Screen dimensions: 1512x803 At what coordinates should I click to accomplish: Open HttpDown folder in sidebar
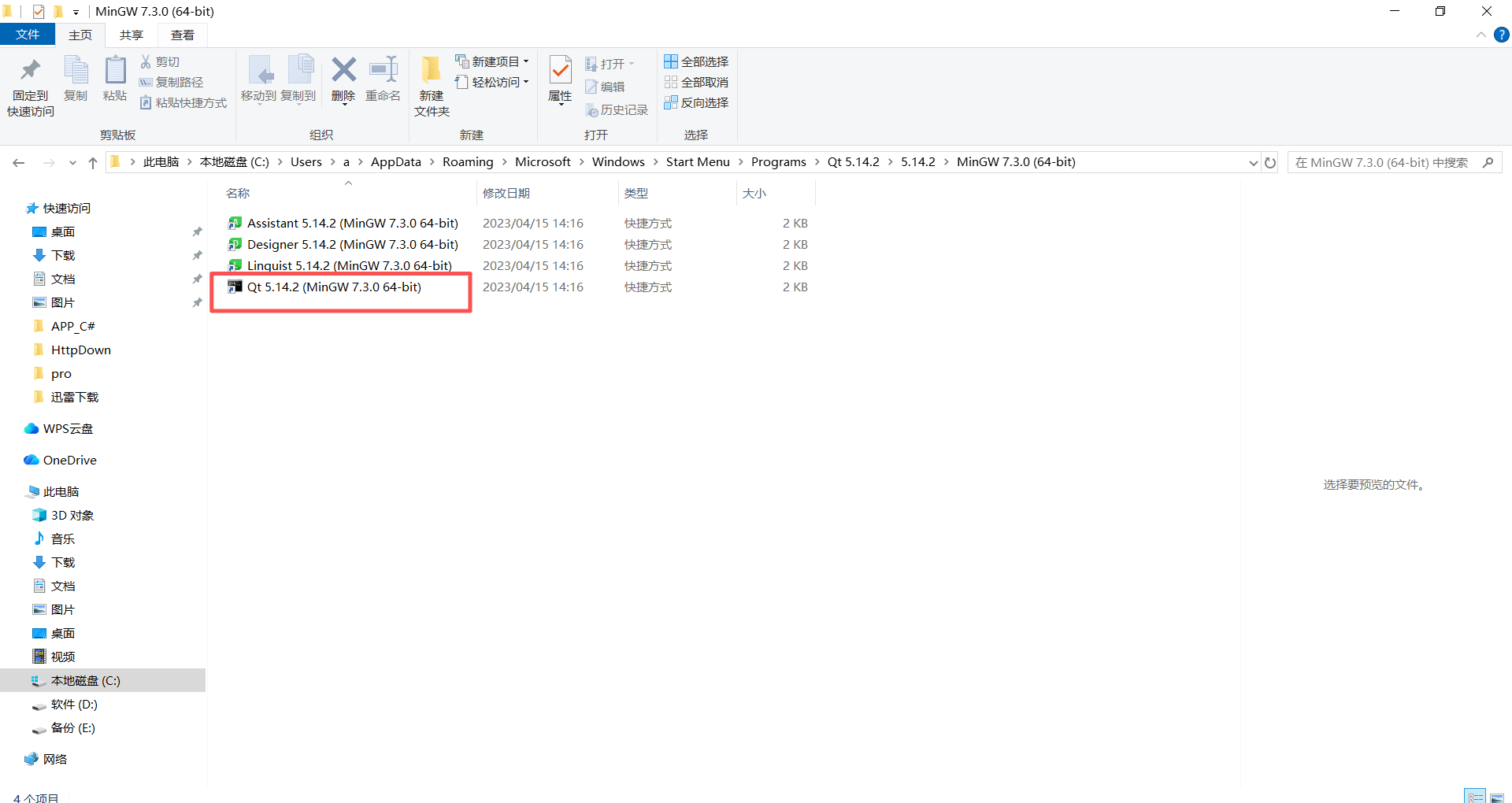click(72, 350)
